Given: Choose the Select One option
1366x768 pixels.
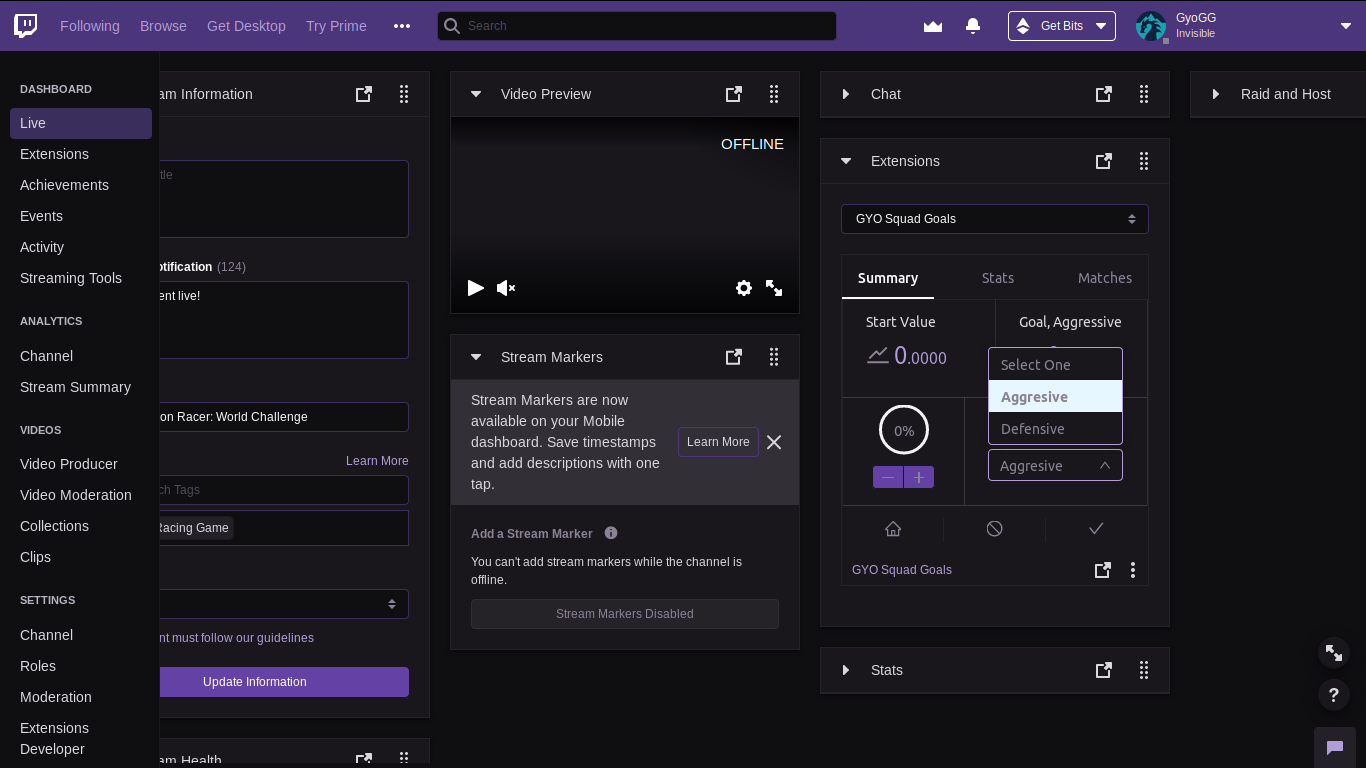Looking at the screenshot, I should pos(1055,365).
